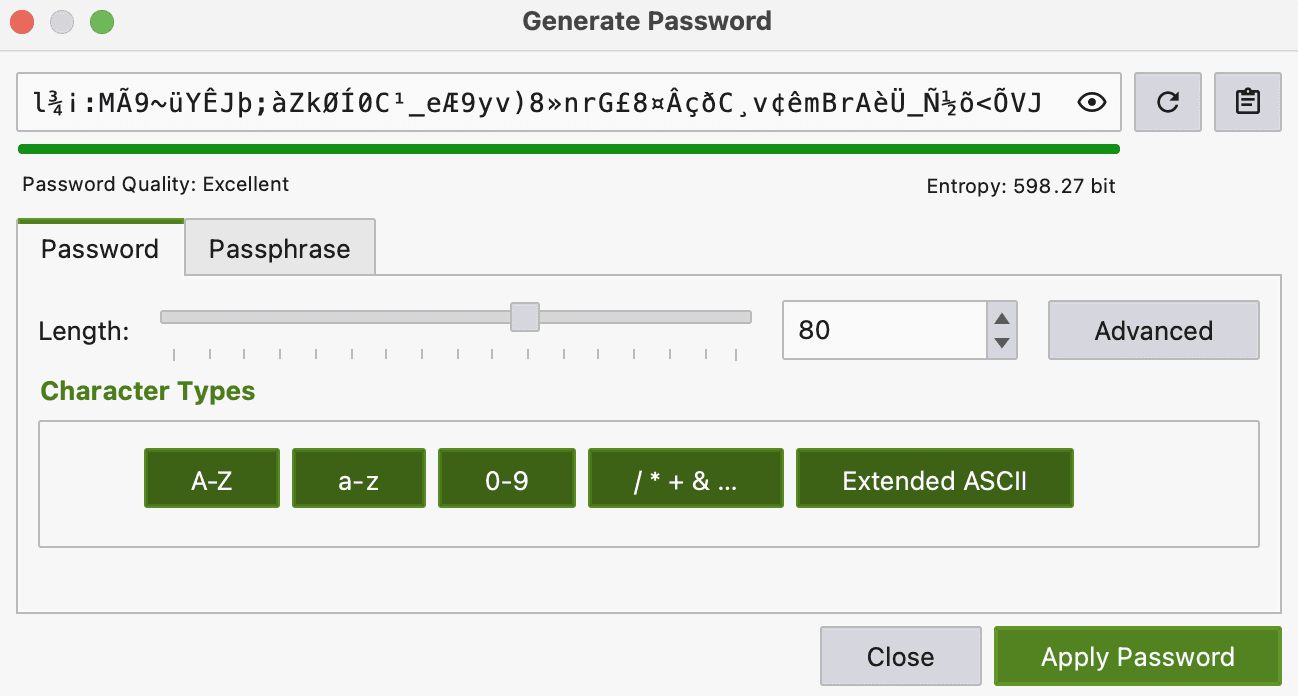Screen dimensions: 1298x696
Task: Copy the generated password to clipboard
Action: tap(1247, 101)
